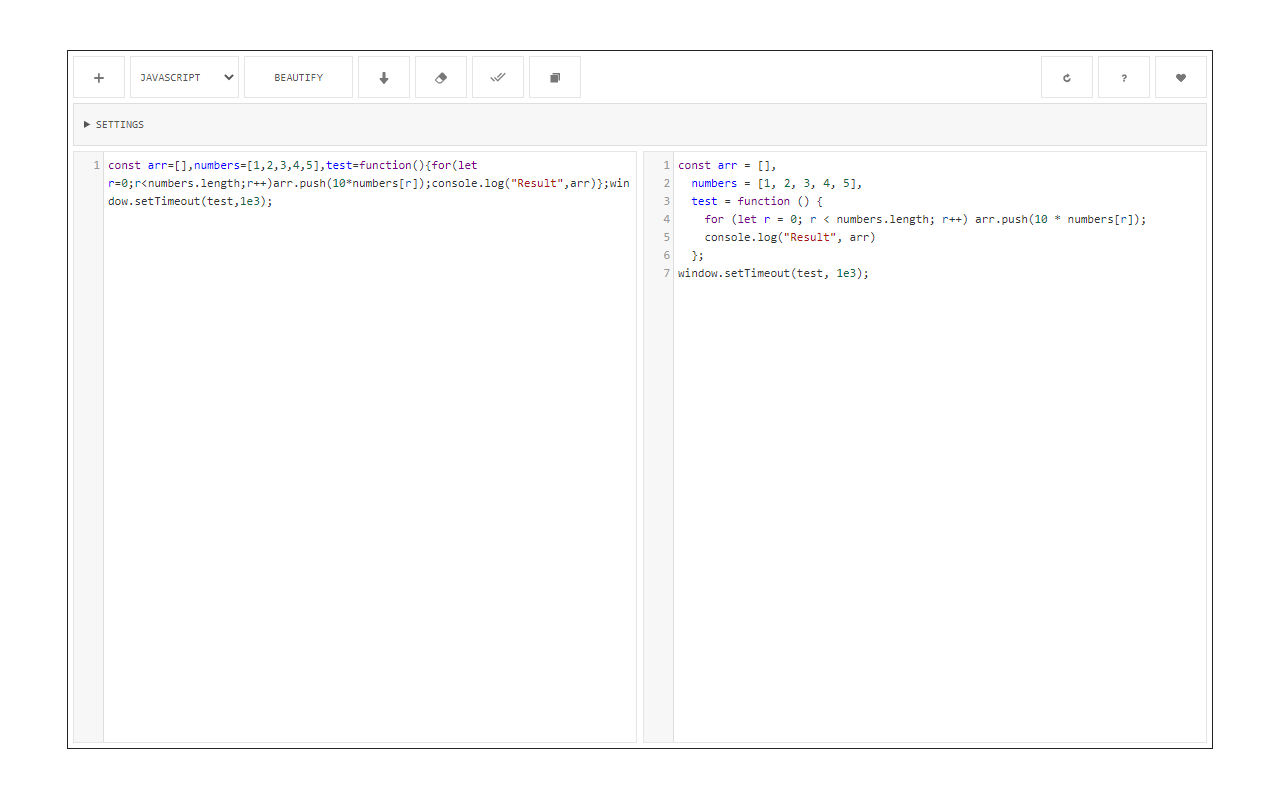Click the SETTINGS bar label
The height and width of the screenshot is (800, 1280).
coord(119,124)
